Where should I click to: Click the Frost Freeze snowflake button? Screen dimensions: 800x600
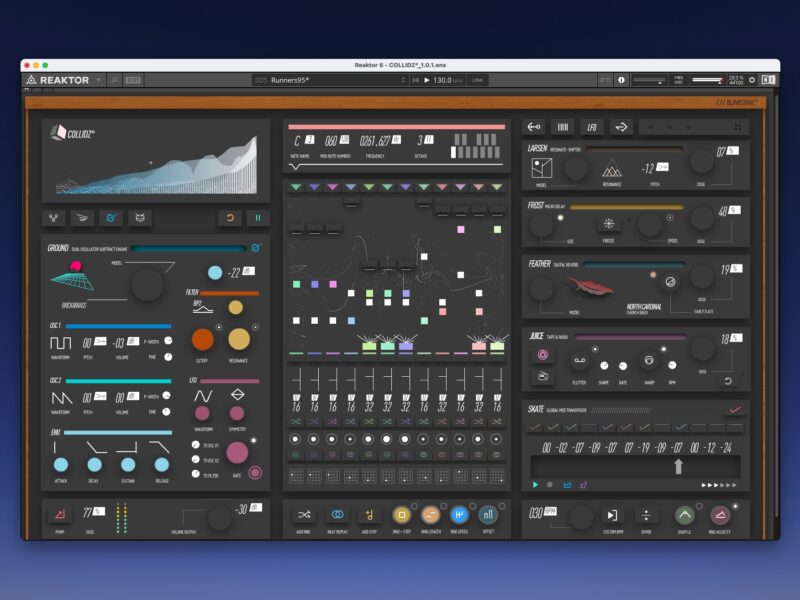click(607, 224)
